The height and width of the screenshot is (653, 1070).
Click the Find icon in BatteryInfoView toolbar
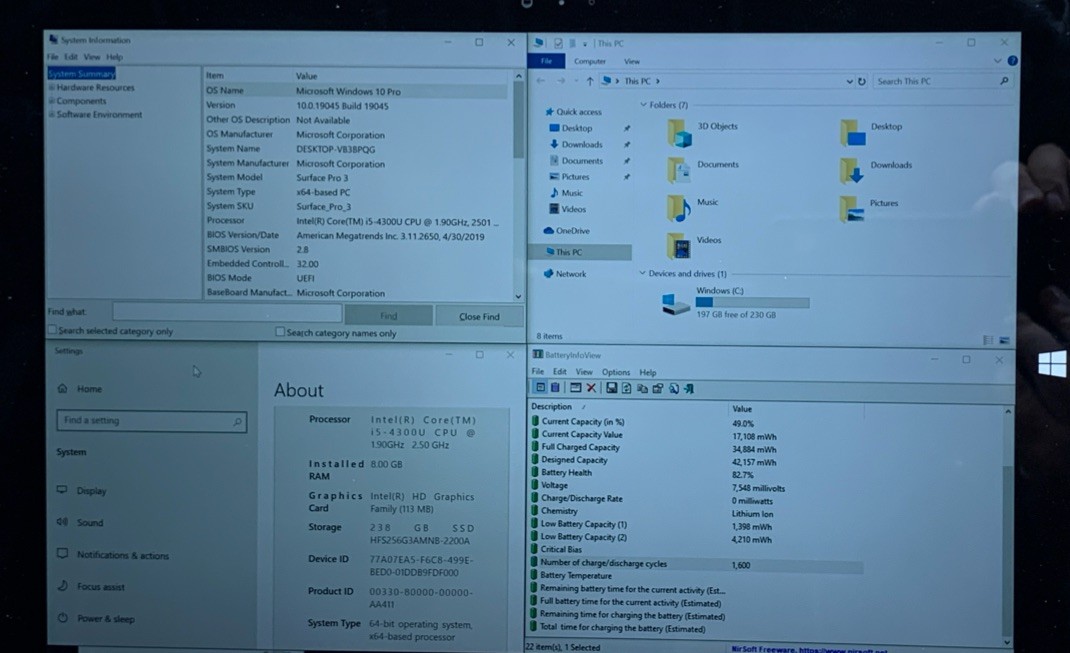[674, 388]
